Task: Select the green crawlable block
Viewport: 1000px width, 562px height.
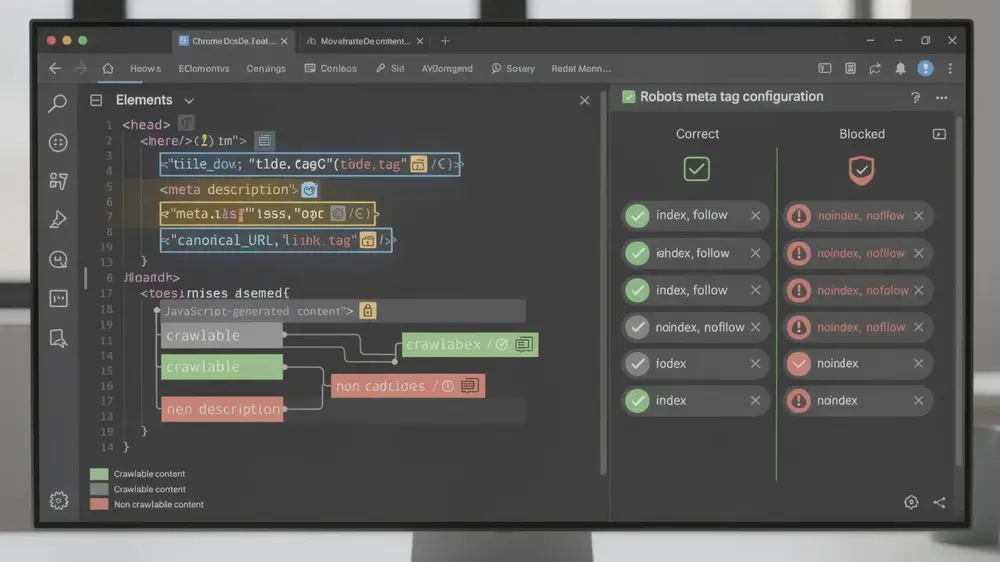Action: [x=221, y=367]
